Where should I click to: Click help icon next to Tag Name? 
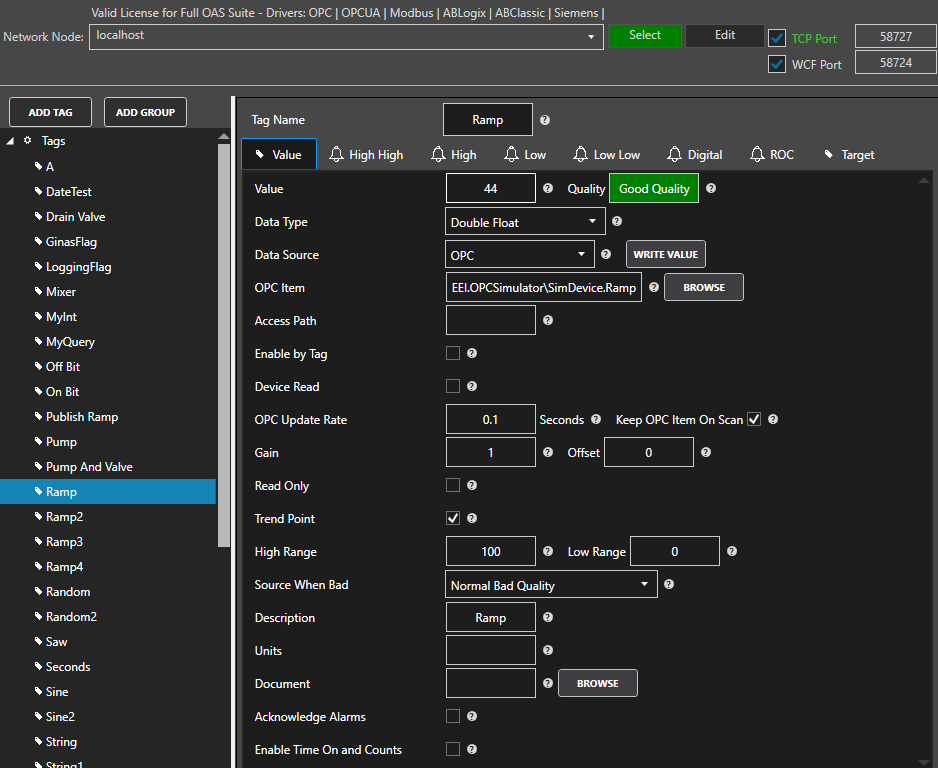(x=545, y=120)
